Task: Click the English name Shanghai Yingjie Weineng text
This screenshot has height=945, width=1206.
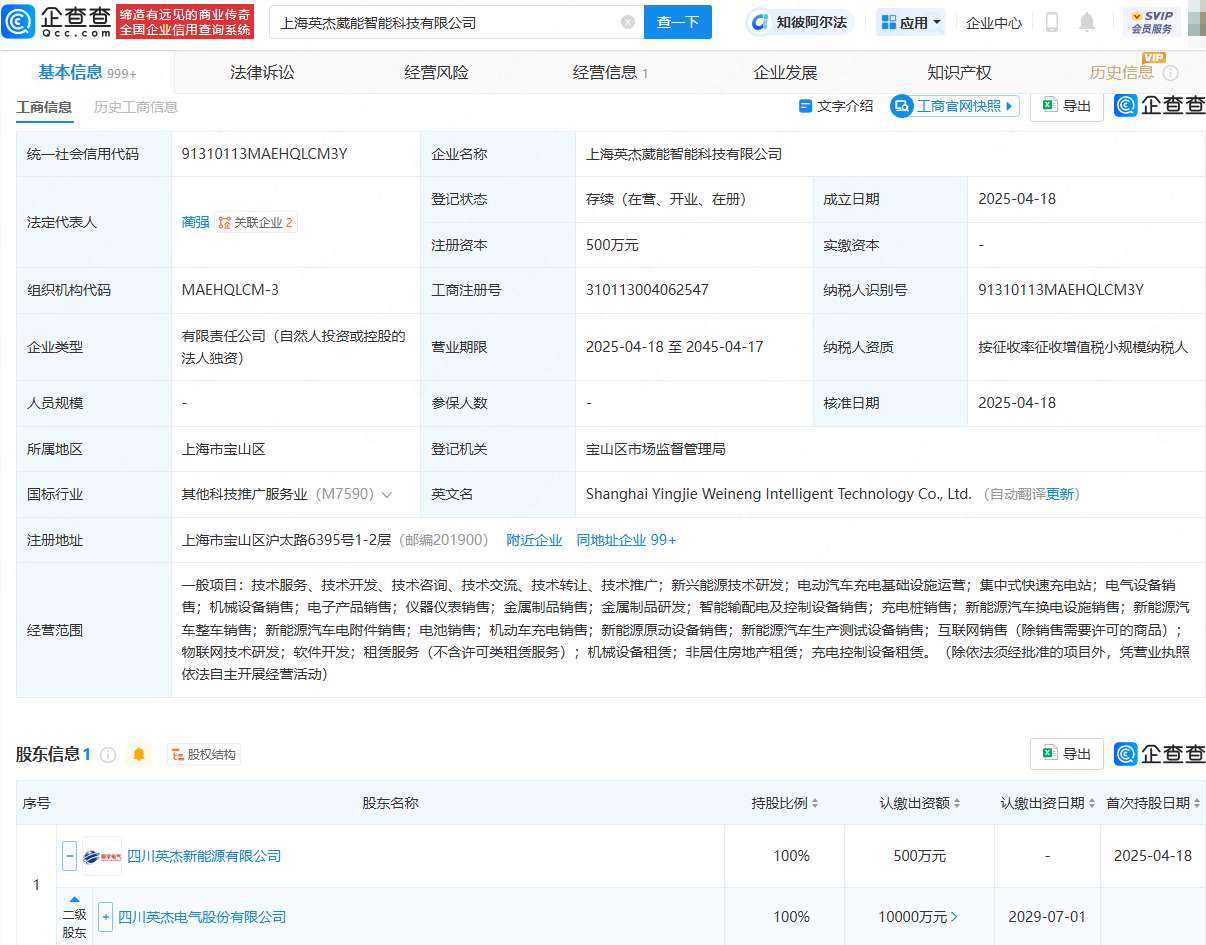Action: [779, 494]
